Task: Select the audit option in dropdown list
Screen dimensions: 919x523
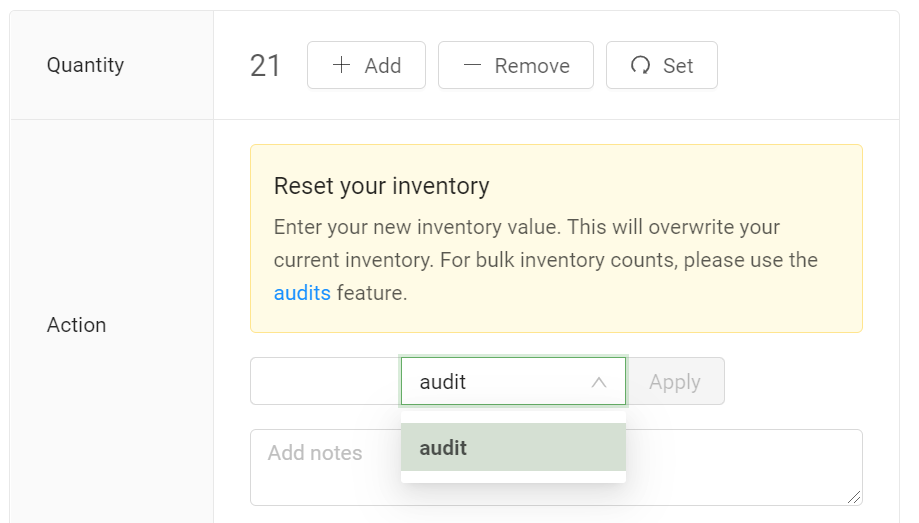Action: click(513, 447)
